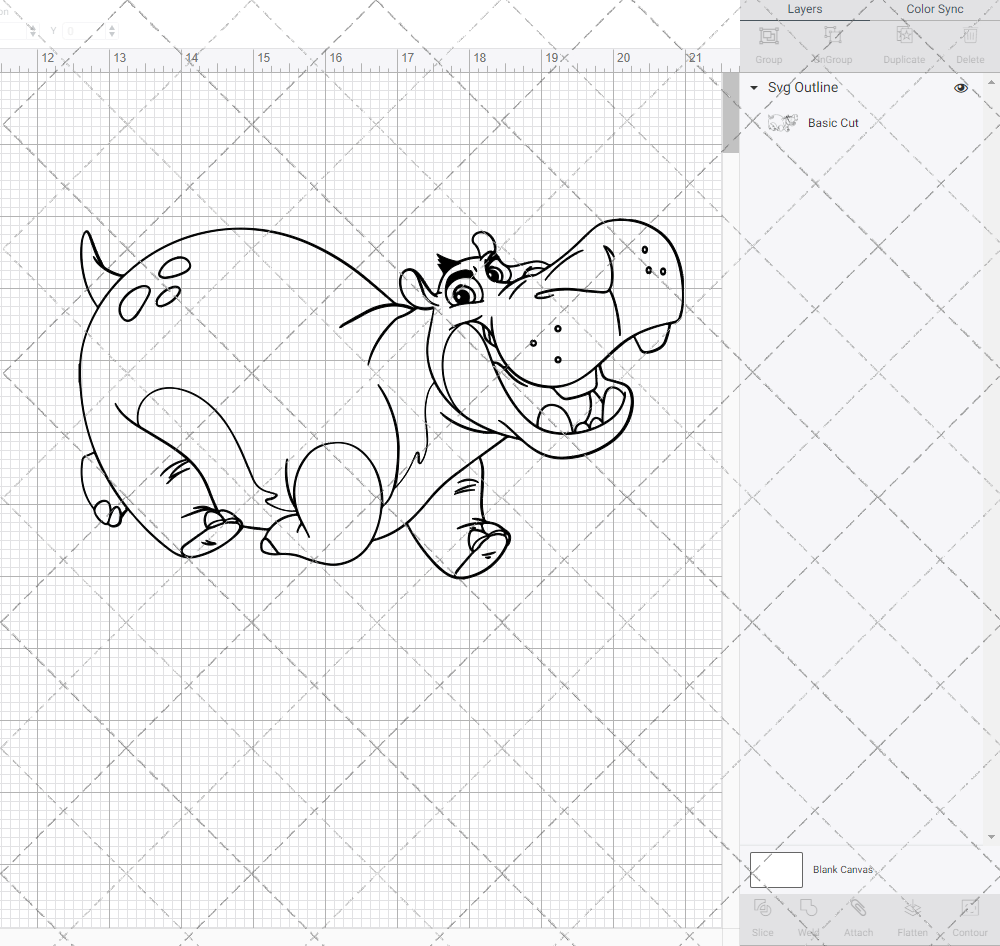Select the Basic Cut layer
Screen dimensions: 1000x946
coord(833,122)
